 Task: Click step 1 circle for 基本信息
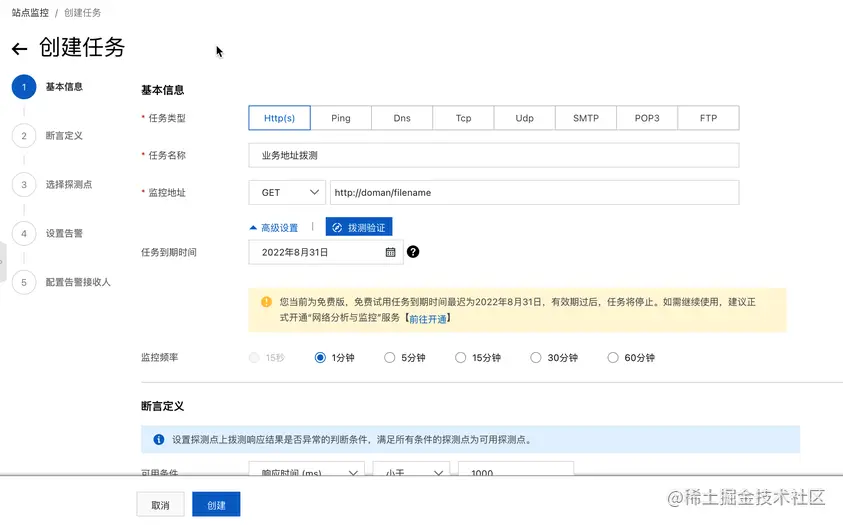24,87
